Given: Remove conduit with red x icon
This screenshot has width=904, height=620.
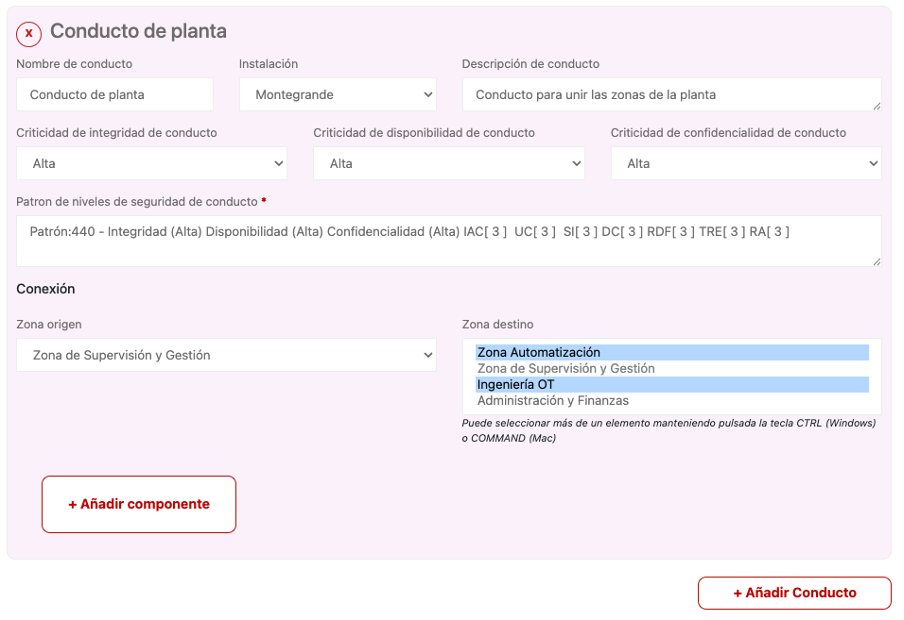Looking at the screenshot, I should click(x=29, y=33).
